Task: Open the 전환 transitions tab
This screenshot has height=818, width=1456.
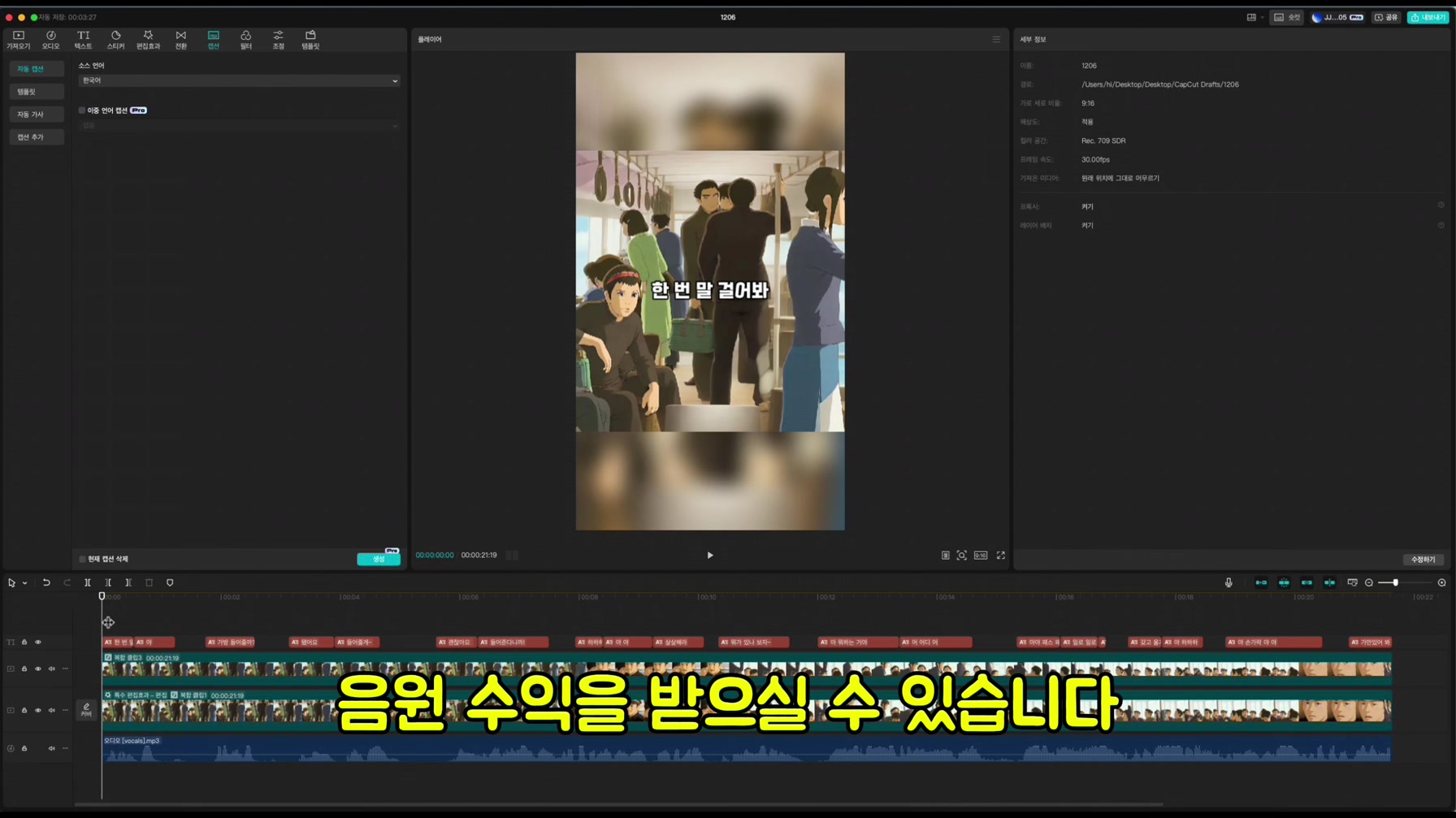Action: click(x=180, y=40)
